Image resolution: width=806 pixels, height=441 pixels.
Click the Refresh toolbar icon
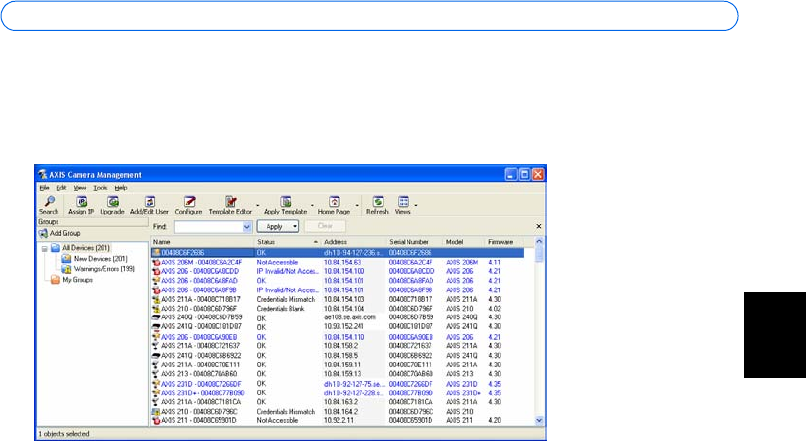coord(378,204)
